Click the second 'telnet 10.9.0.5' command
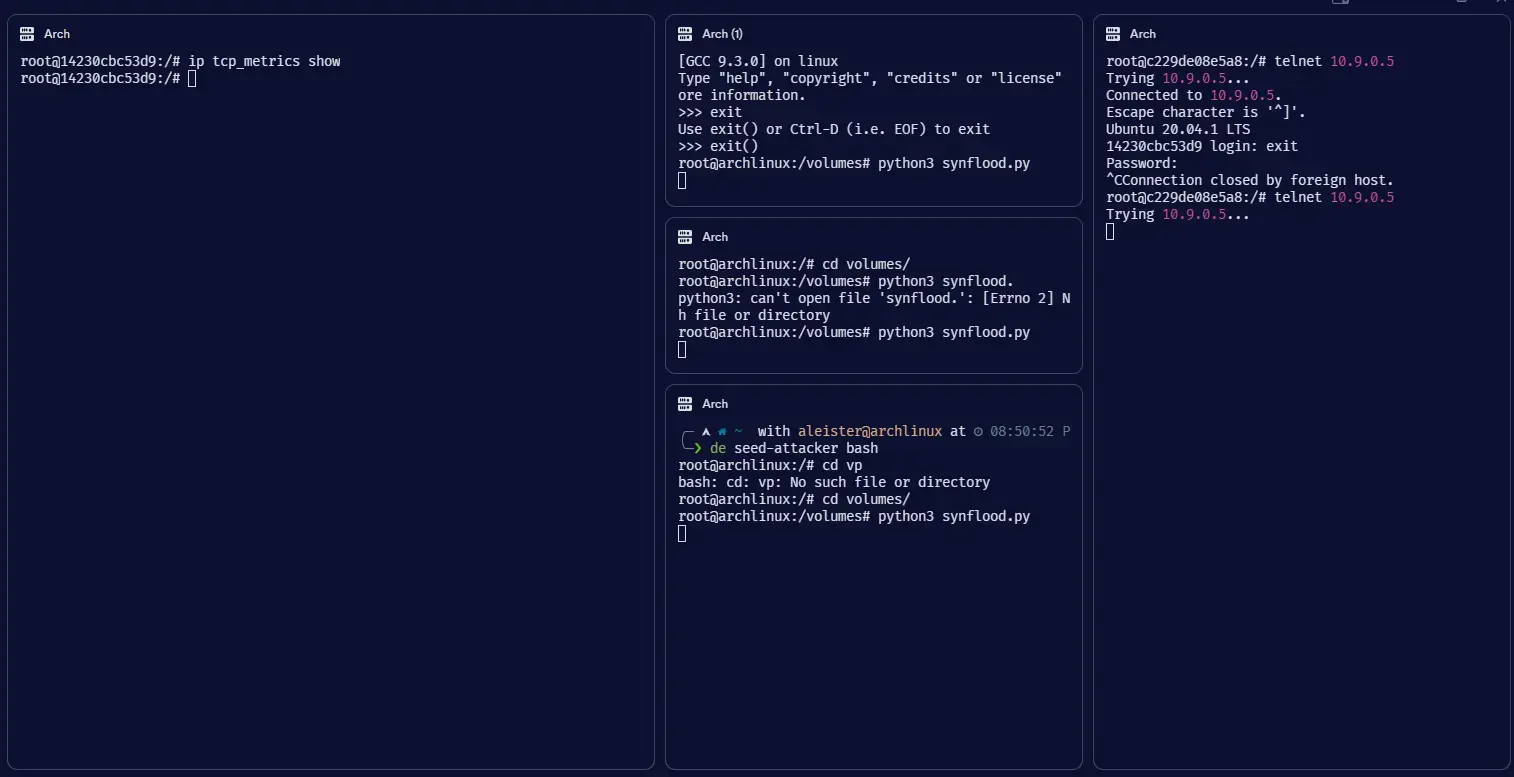The image size is (1514, 777). 1334,197
